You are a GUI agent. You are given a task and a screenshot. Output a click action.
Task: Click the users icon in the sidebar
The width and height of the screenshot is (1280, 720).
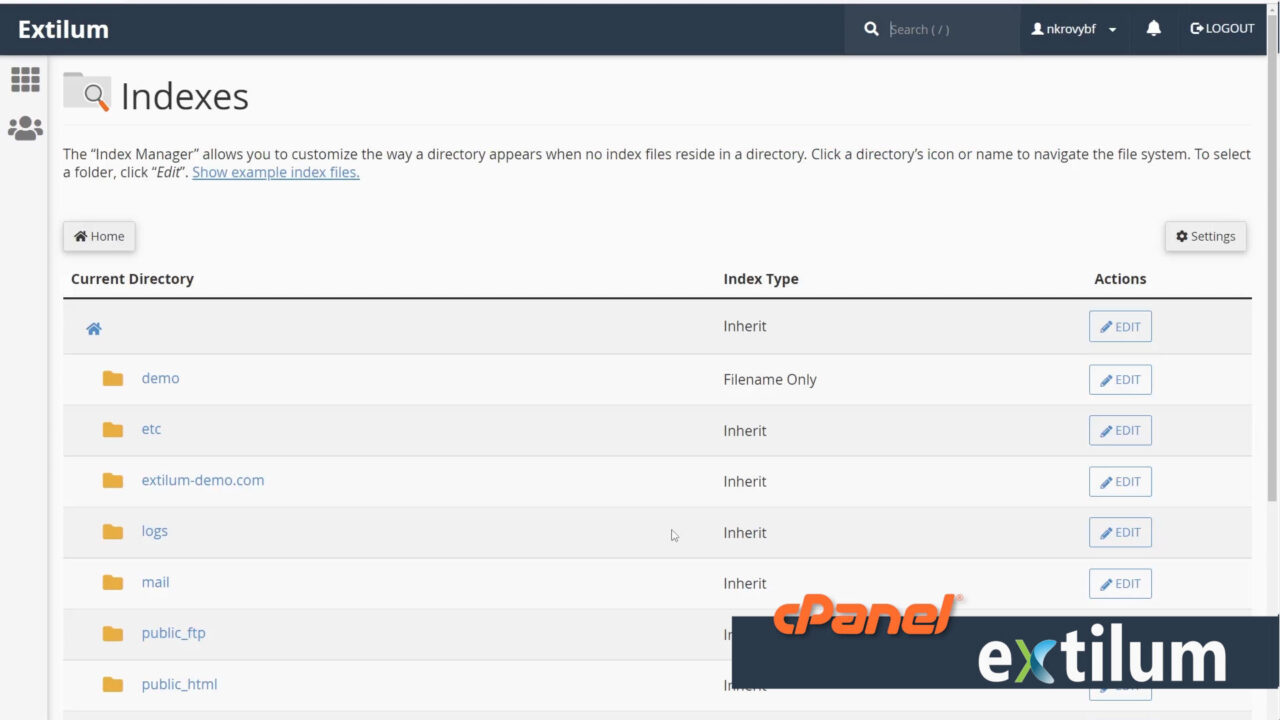(25, 127)
